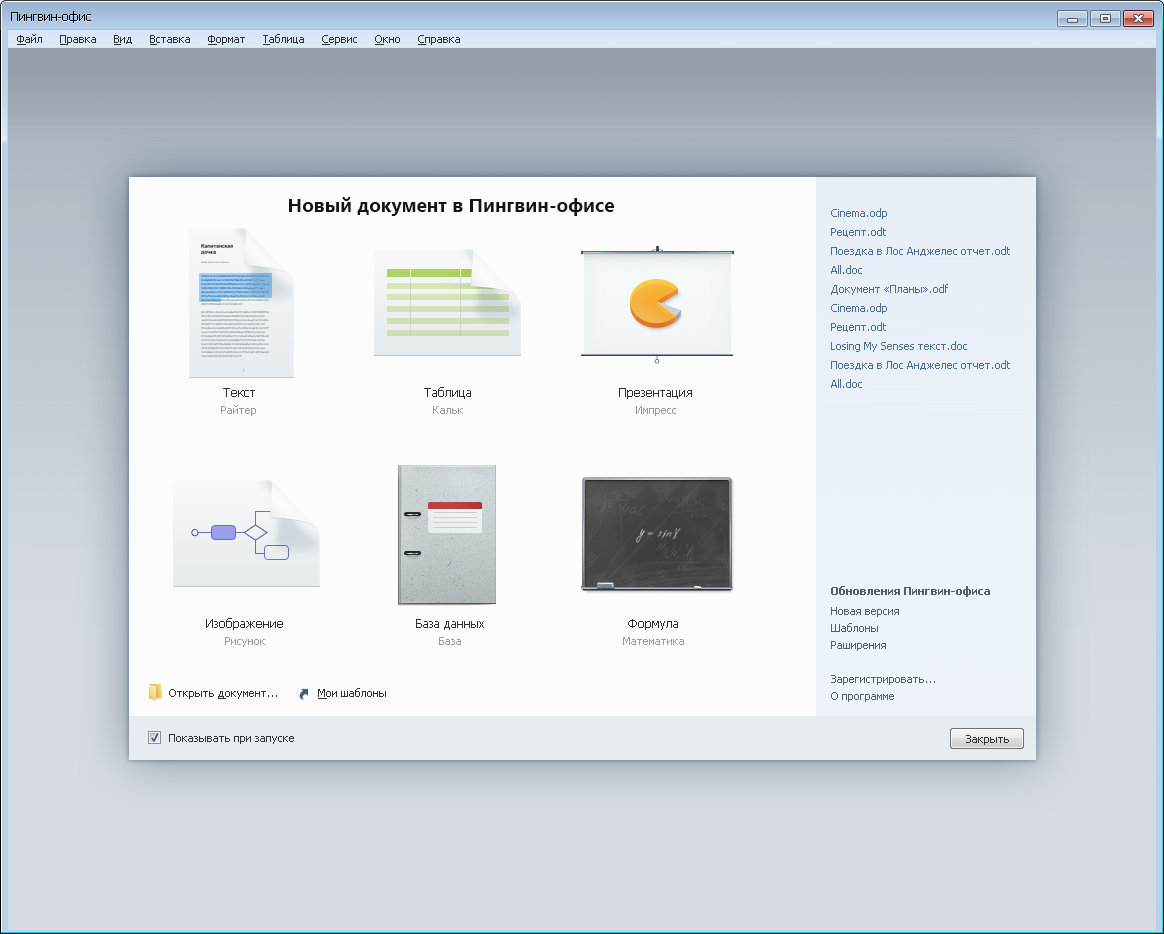Click the Формула blackboard icon
The width and height of the screenshot is (1164, 934).
656,534
